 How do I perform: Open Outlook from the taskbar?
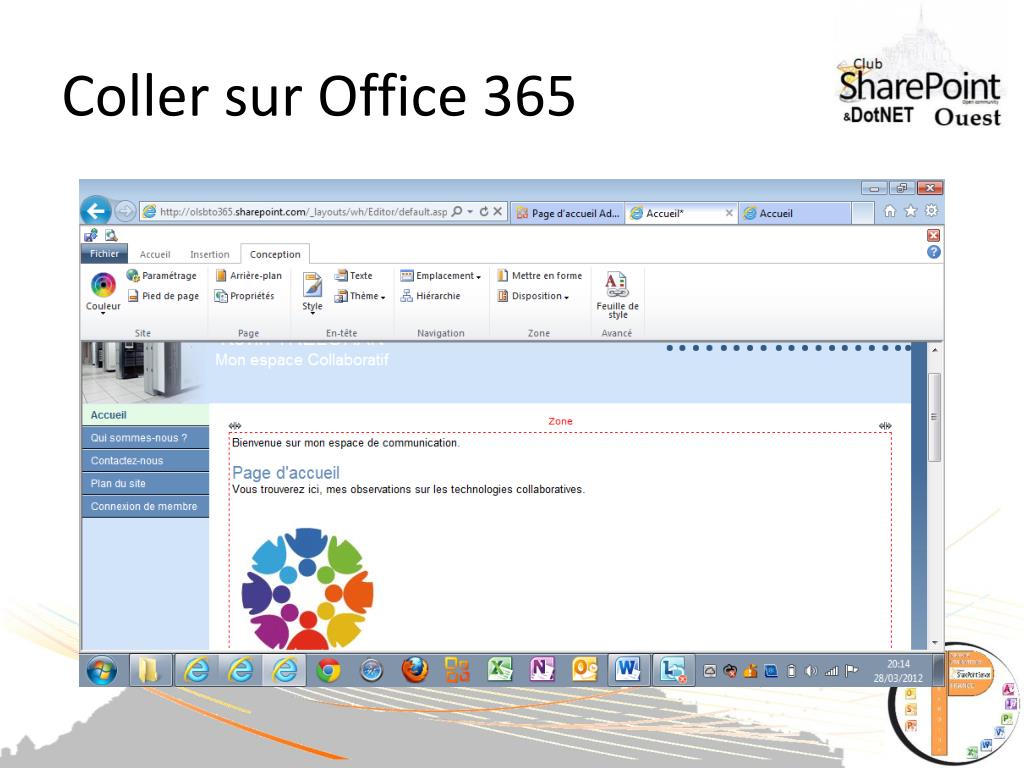tap(585, 670)
